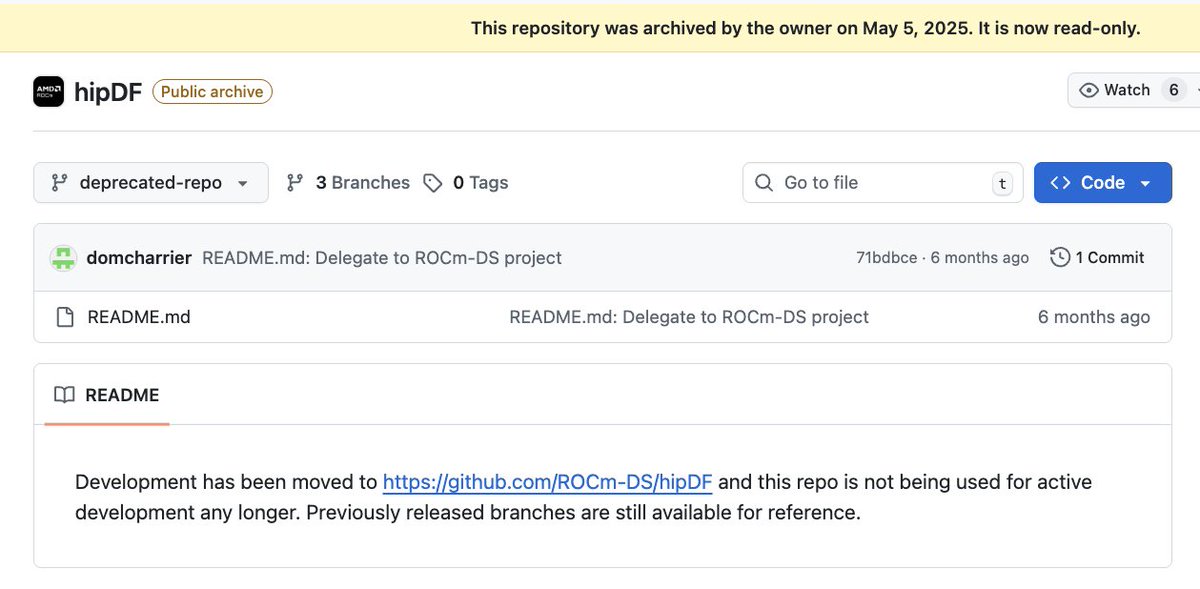Viewport: 1200px width, 589px height.
Task: Click the Public archive badge
Action: pos(212,92)
